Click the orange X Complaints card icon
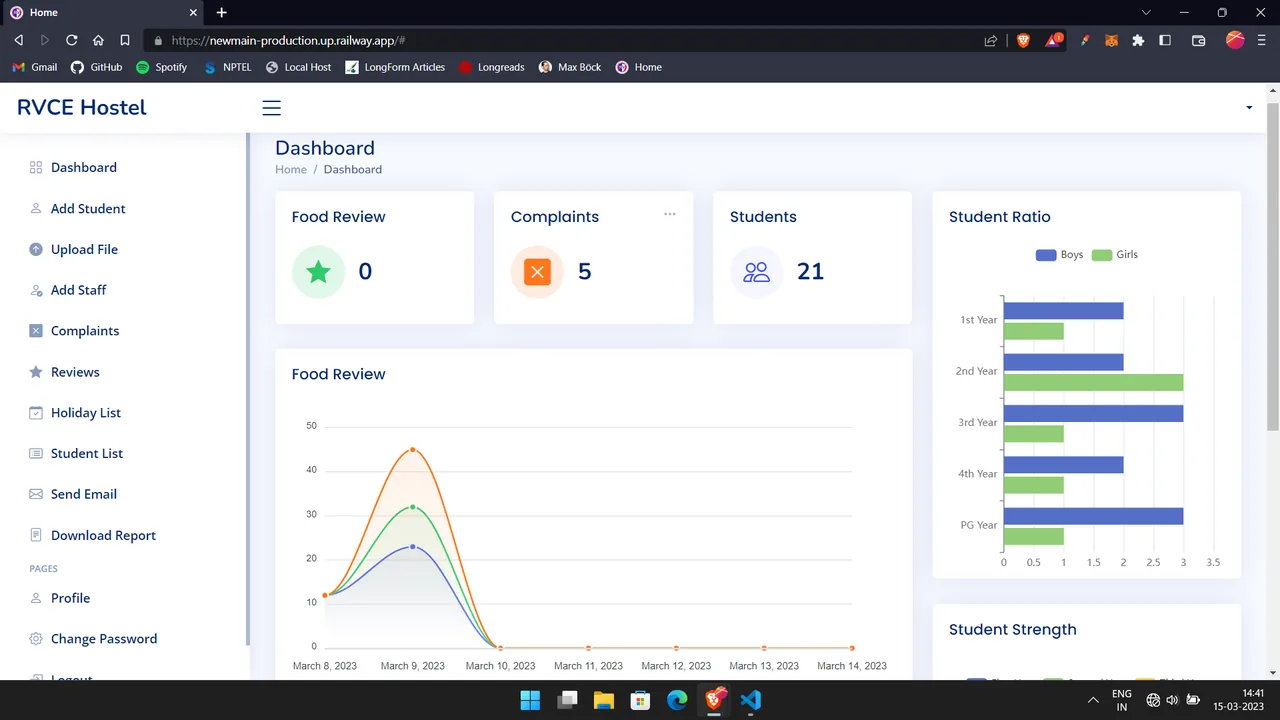 (537, 272)
